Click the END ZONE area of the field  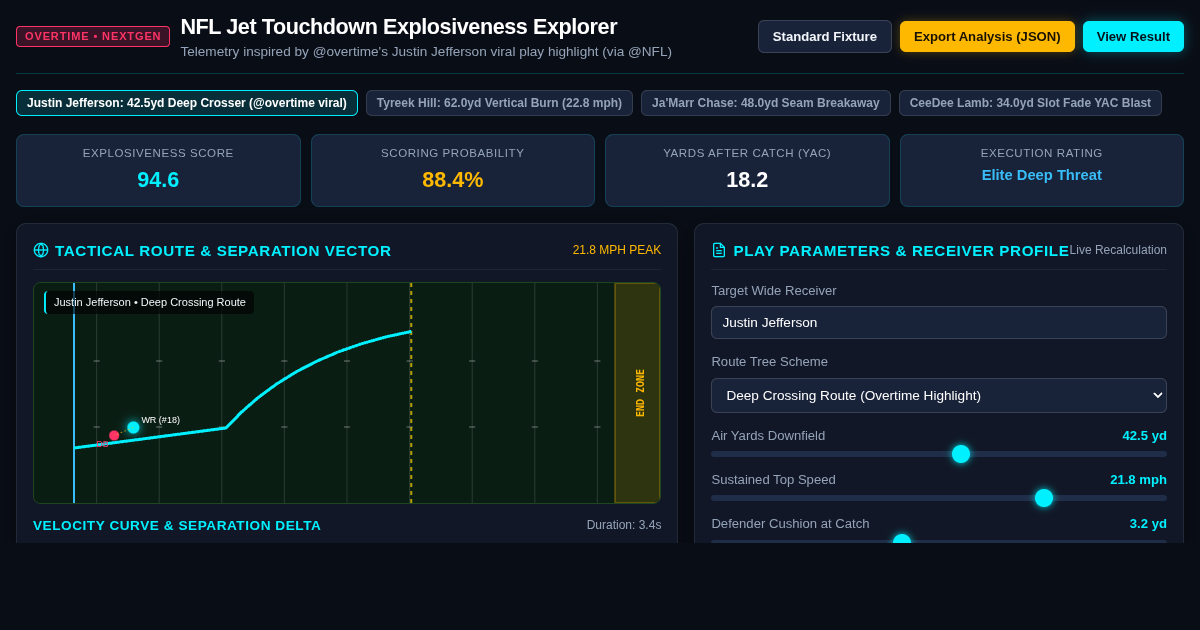tap(637, 393)
